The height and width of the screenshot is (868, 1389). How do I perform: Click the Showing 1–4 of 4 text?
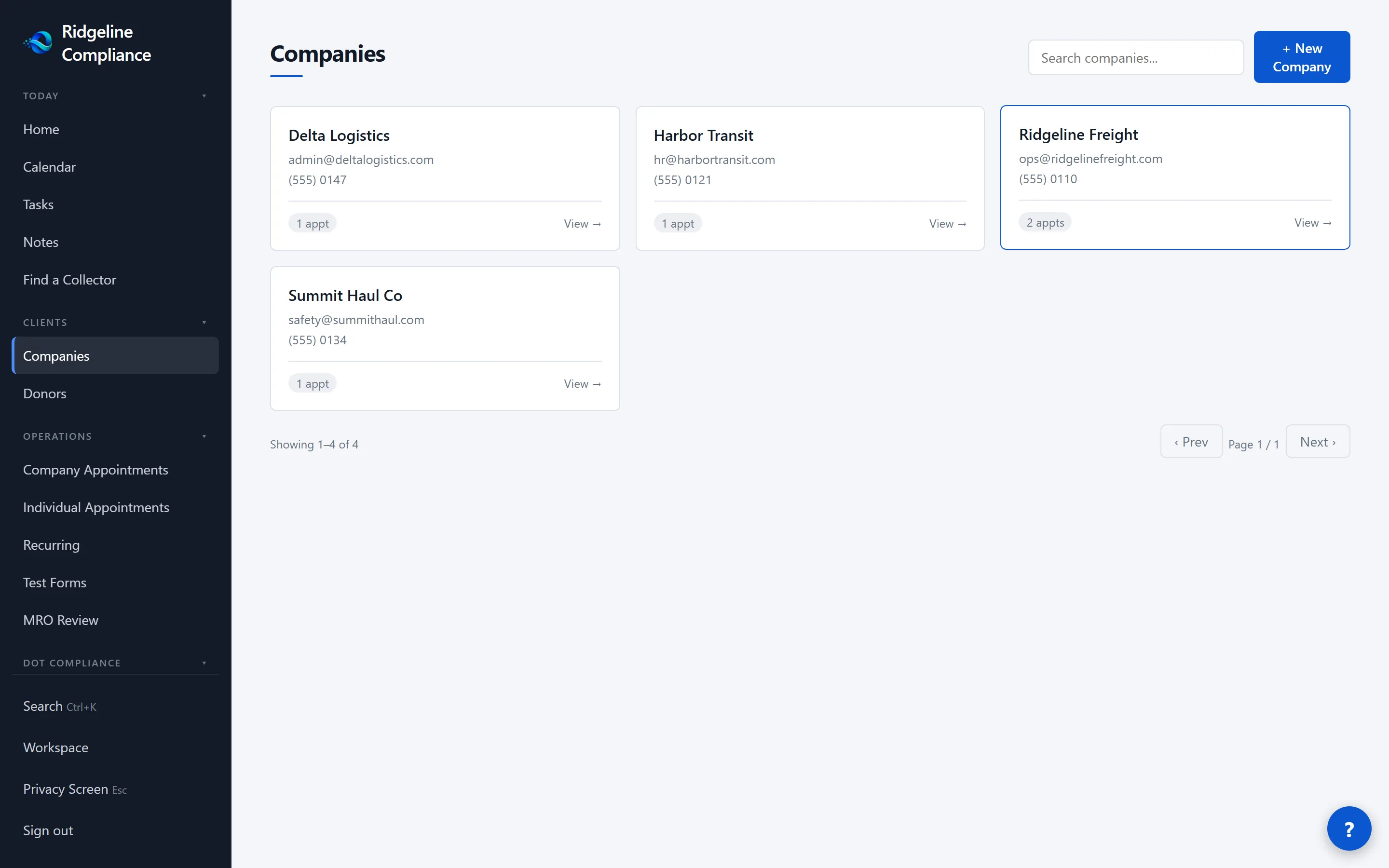pyautogui.click(x=314, y=444)
